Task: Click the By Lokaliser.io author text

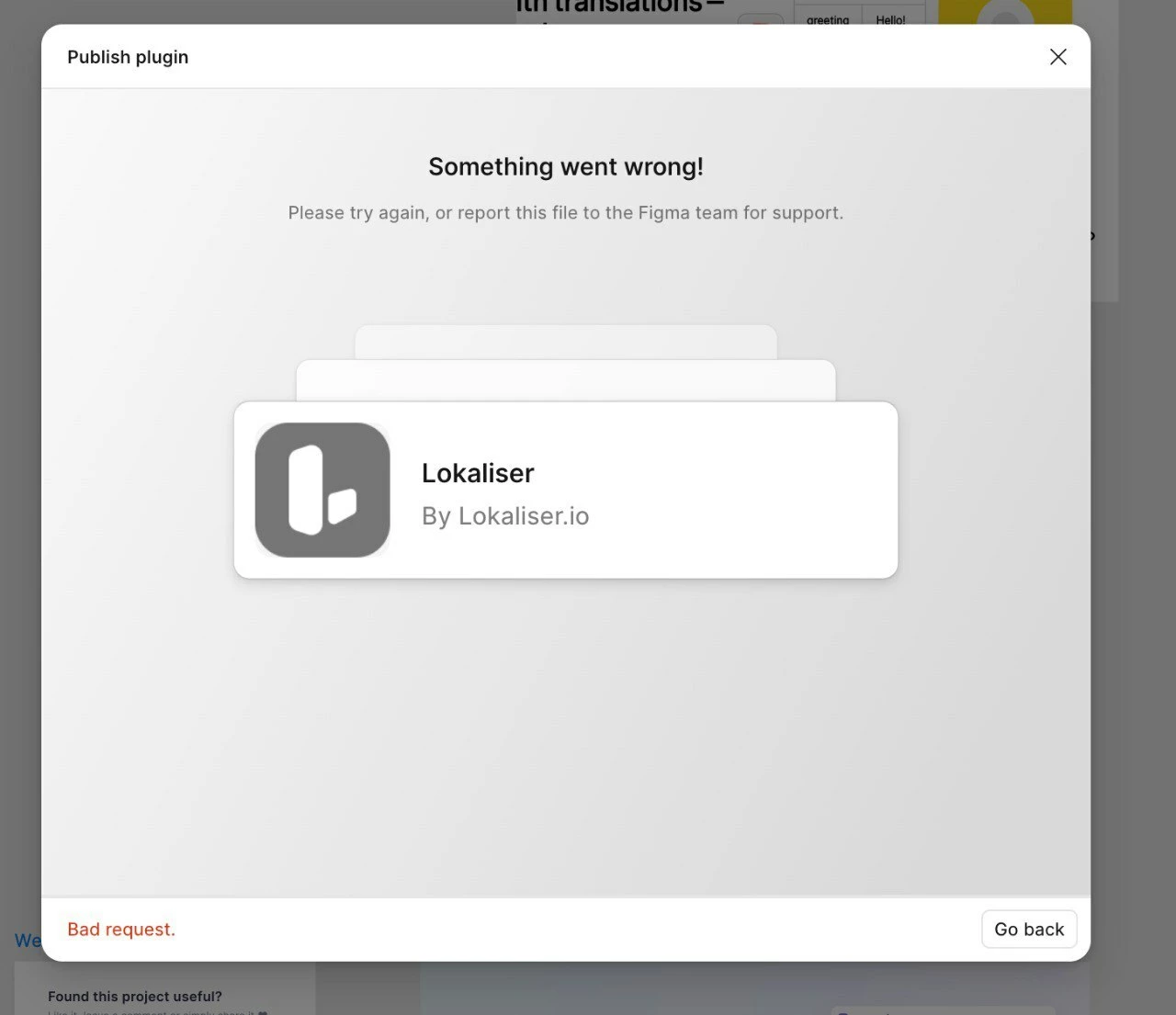Action: [x=505, y=516]
